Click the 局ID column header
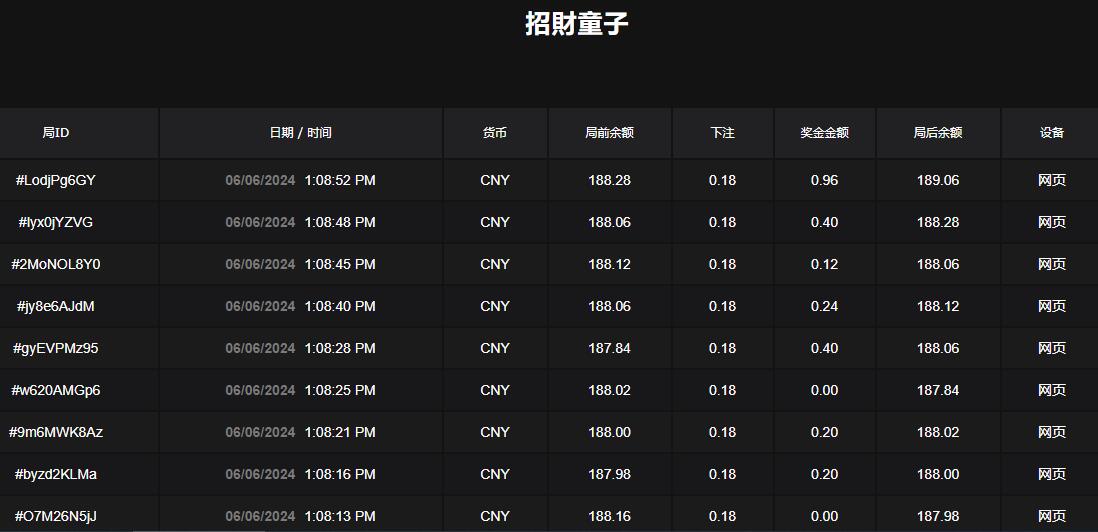The image size is (1098, 532). pos(56,133)
